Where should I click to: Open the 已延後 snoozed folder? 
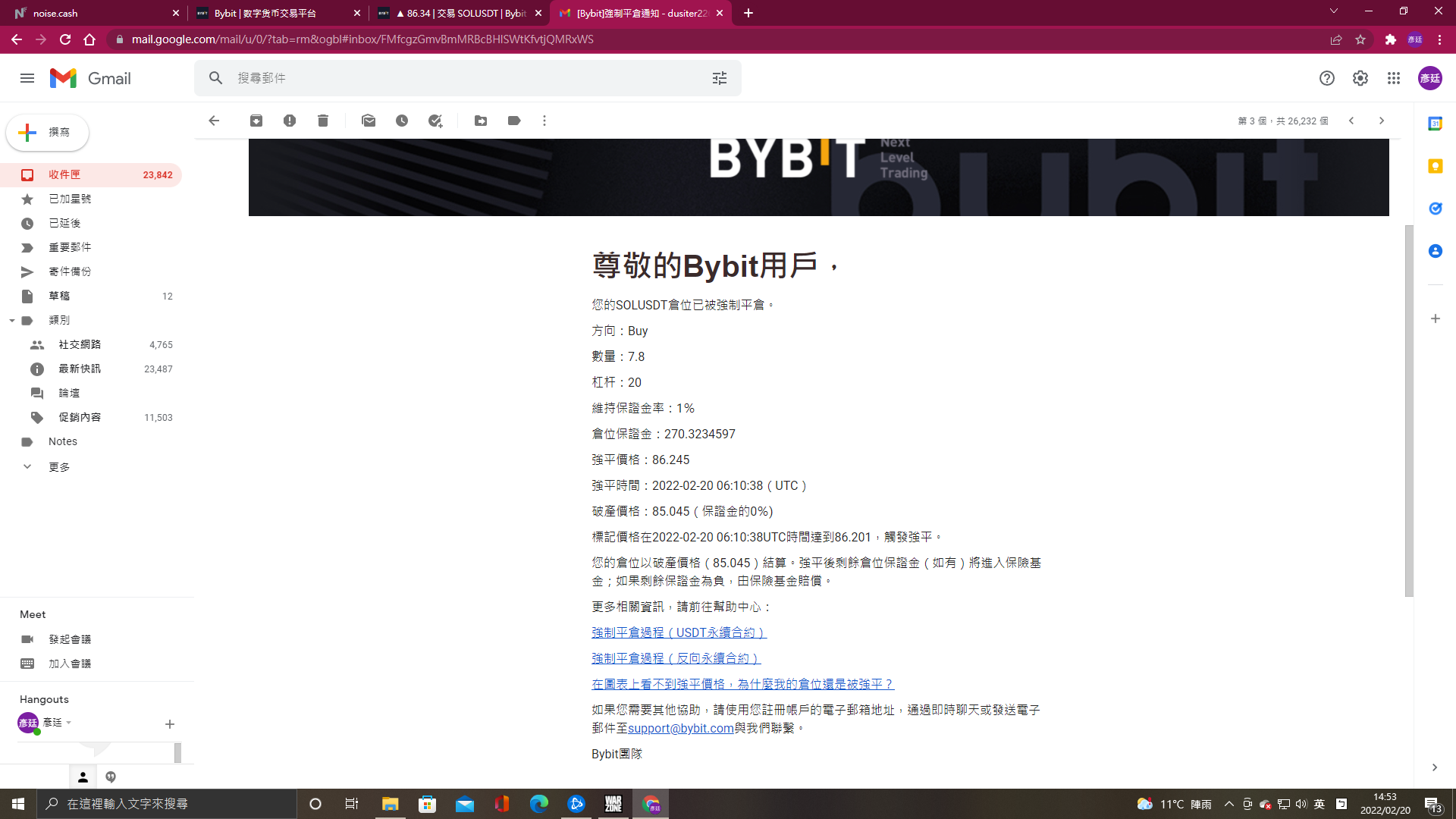pyautogui.click(x=91, y=224)
